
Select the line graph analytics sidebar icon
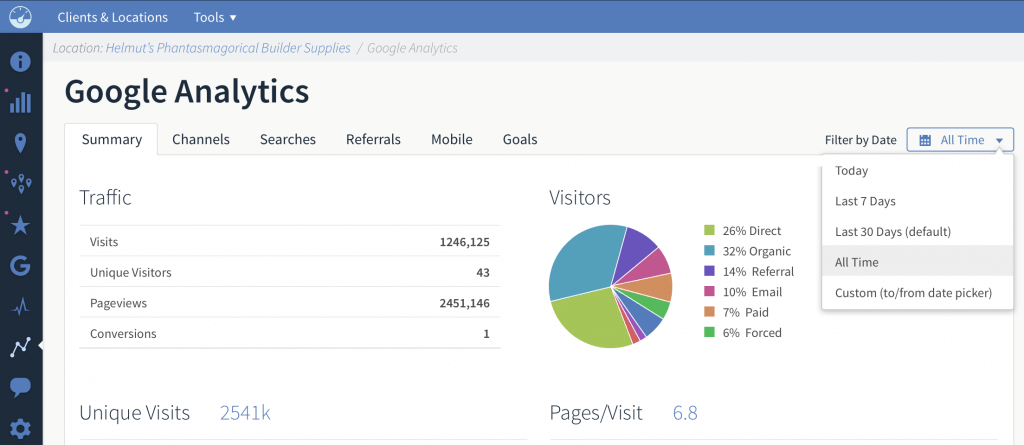click(20, 347)
